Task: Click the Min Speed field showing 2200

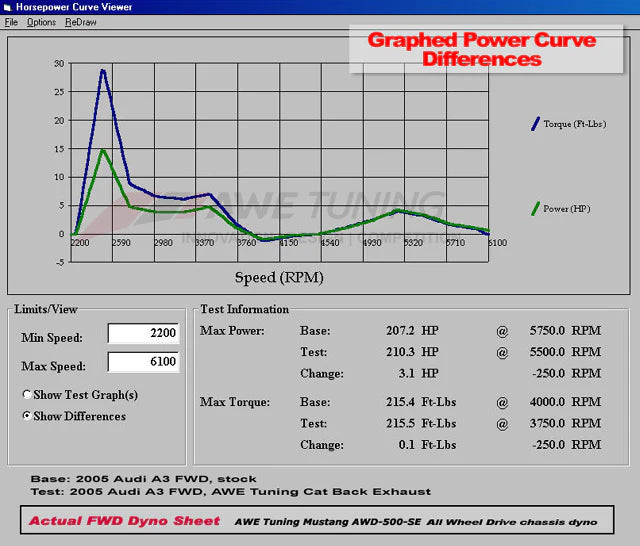Action: tap(143, 334)
